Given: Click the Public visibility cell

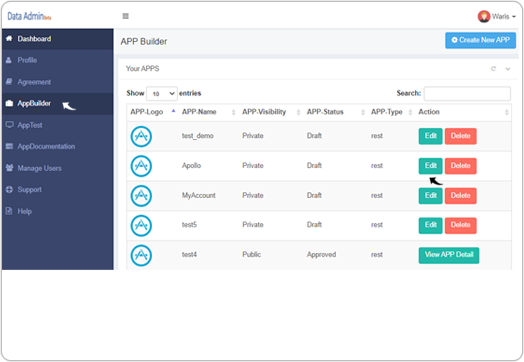Looking at the screenshot, I should (252, 255).
